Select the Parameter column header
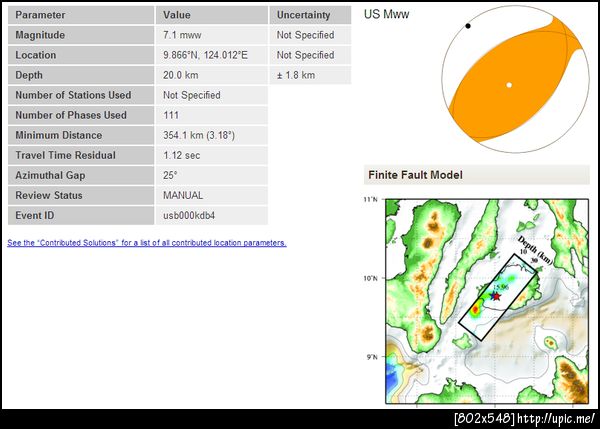 pos(81,15)
